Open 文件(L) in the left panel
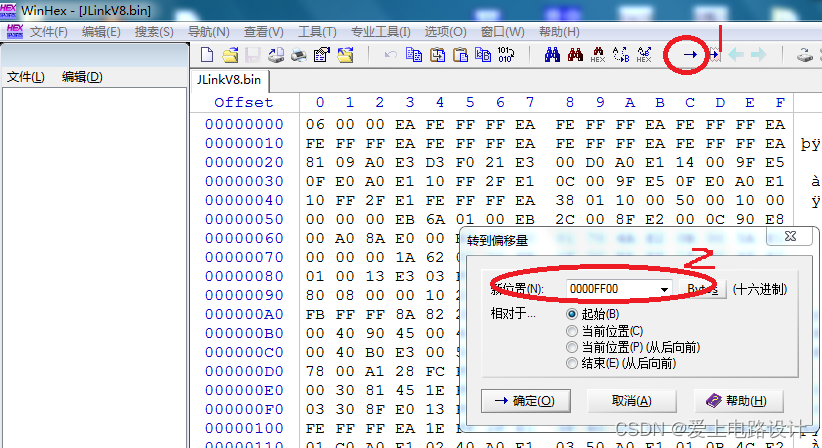 [x=26, y=77]
